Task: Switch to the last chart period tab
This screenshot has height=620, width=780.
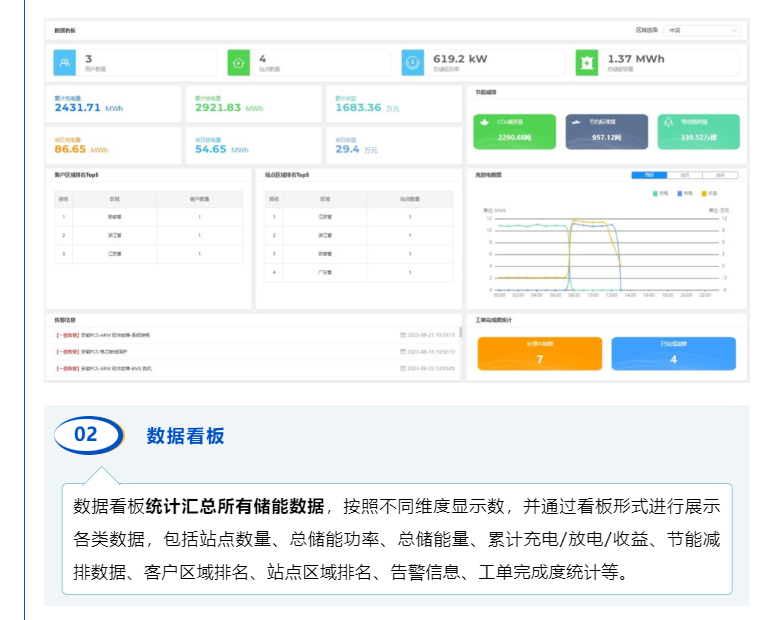Action: click(x=720, y=175)
